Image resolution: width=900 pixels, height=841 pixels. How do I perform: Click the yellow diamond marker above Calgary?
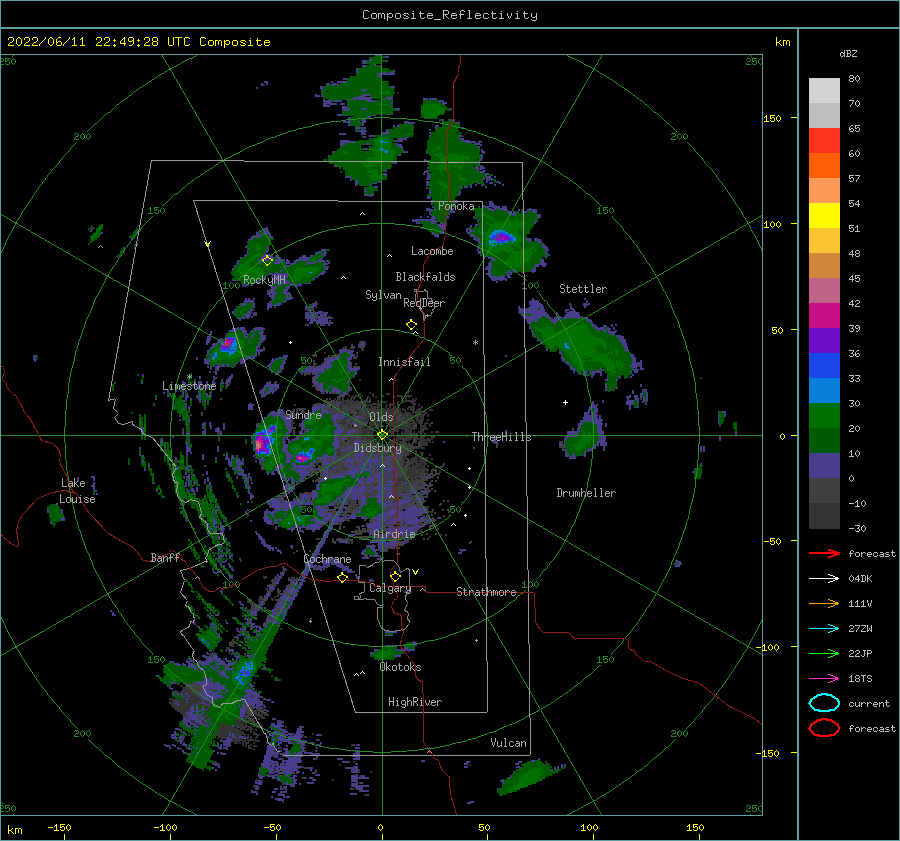tap(395, 576)
